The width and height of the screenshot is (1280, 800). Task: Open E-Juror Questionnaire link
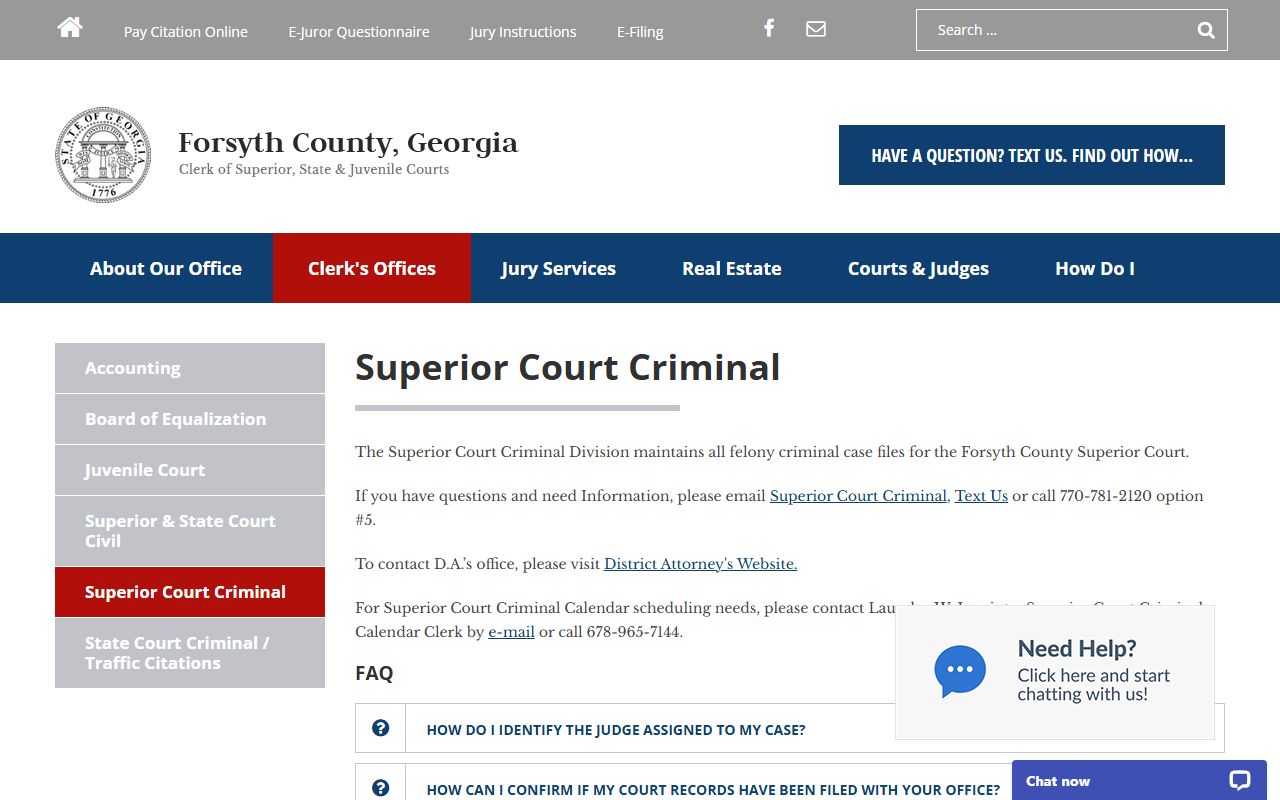click(x=359, y=32)
